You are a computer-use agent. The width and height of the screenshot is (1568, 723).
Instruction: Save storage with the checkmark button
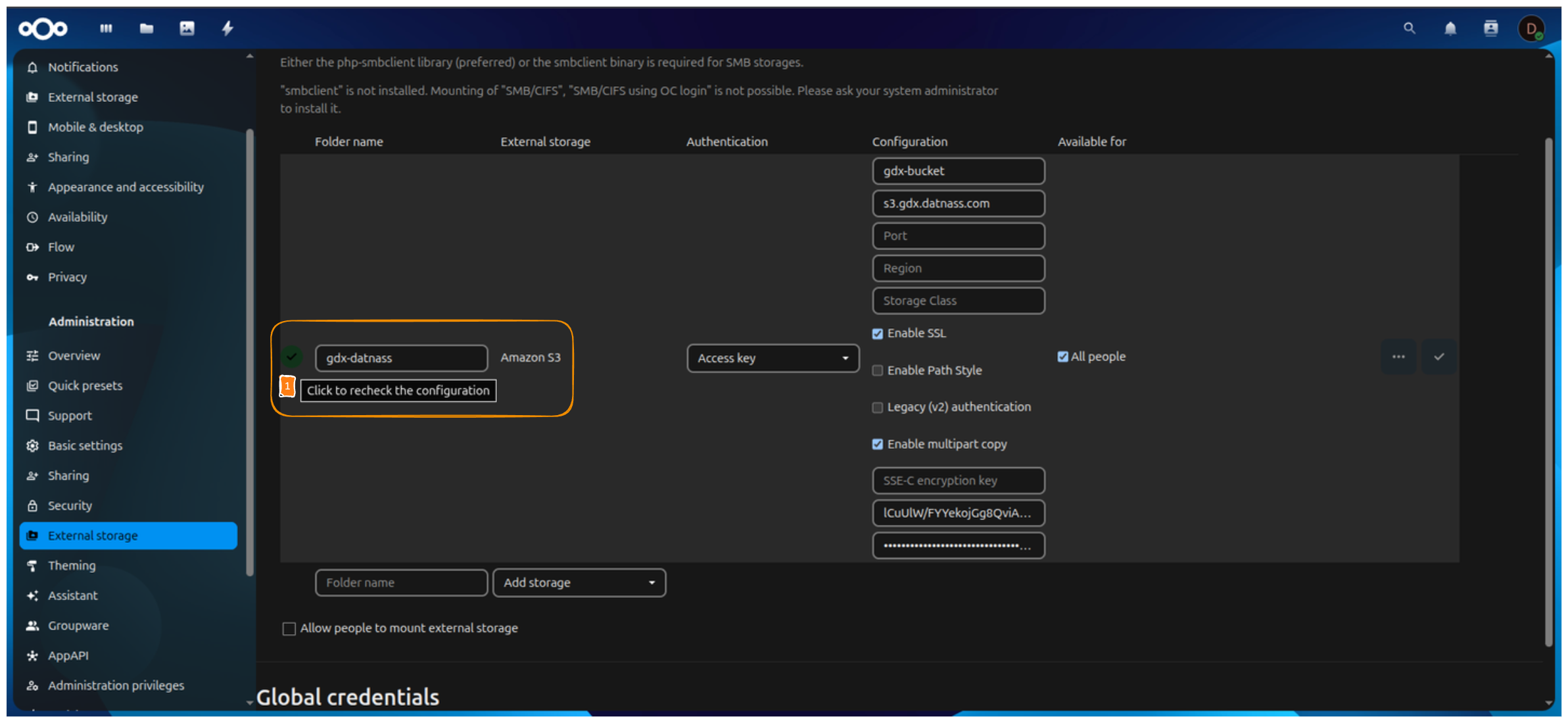(x=1439, y=357)
